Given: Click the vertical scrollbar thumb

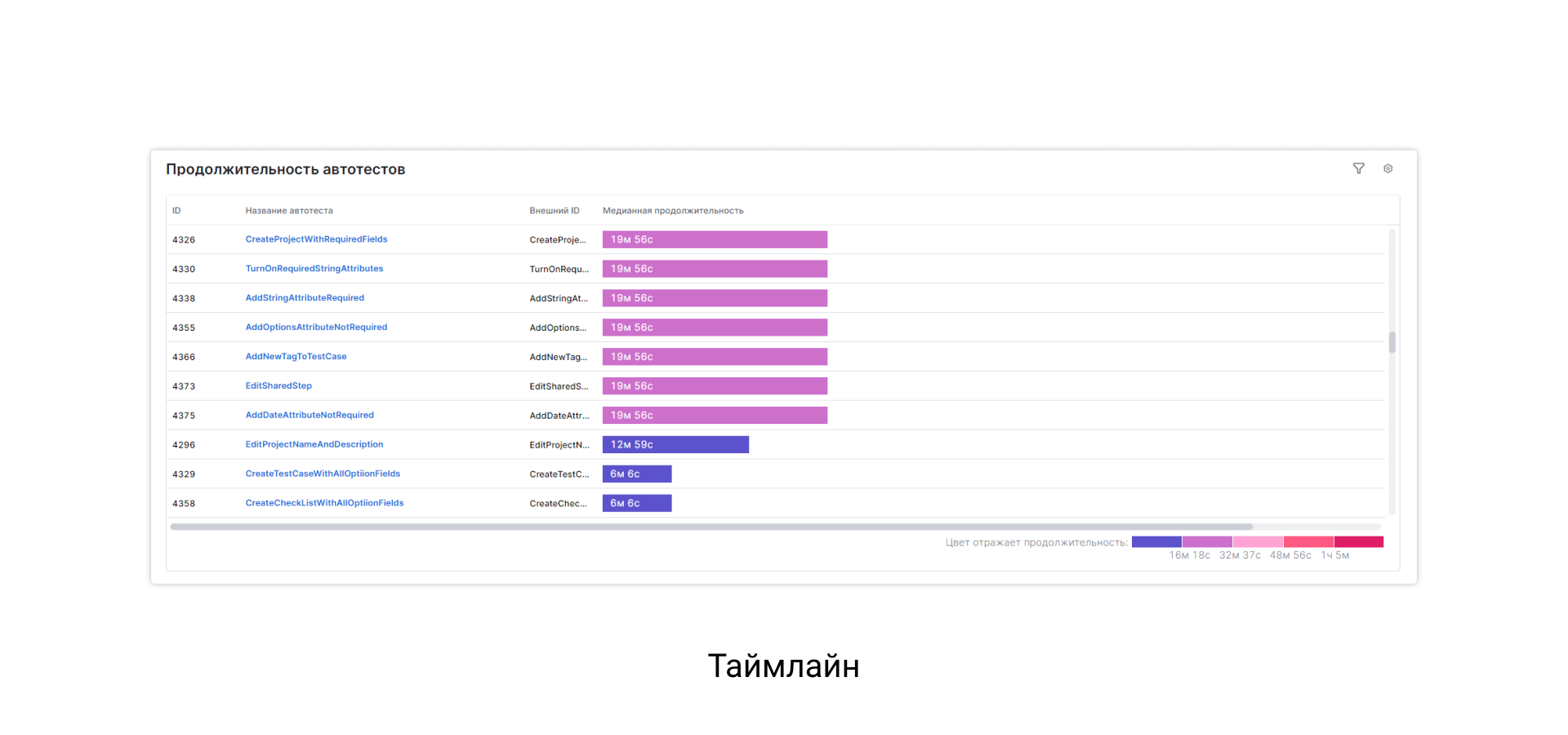Looking at the screenshot, I should point(1392,342).
